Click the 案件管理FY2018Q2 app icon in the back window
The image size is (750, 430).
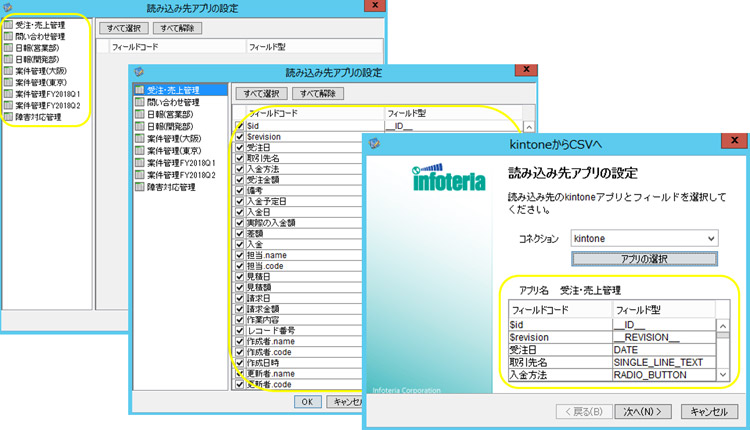[x=8, y=105]
